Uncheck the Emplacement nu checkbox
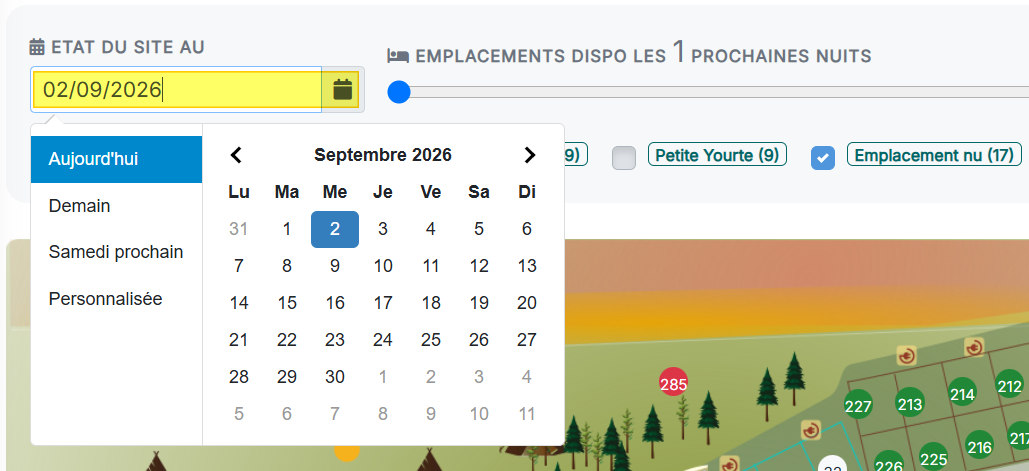The height and width of the screenshot is (471, 1029). [823, 157]
